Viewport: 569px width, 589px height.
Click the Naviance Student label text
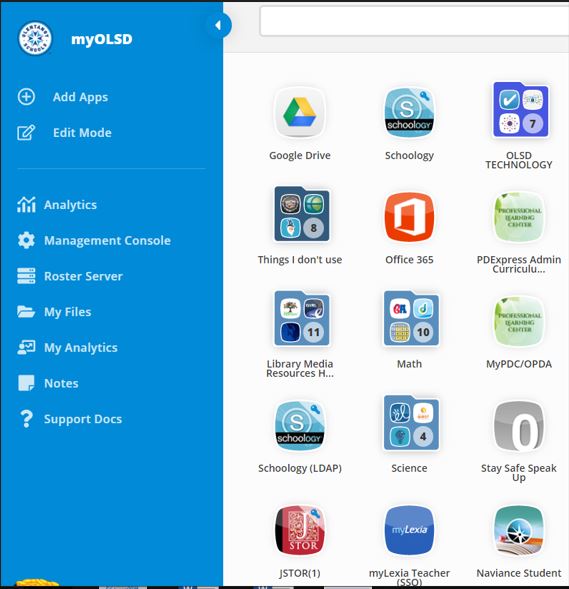[x=519, y=573]
